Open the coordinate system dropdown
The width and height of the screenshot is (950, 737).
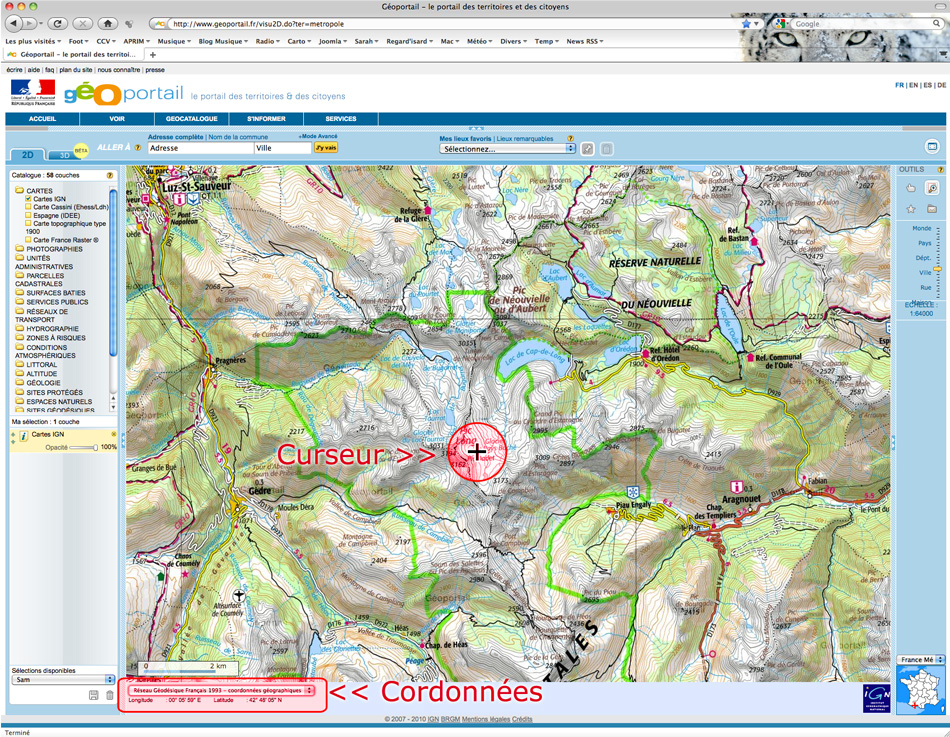pyautogui.click(x=221, y=690)
